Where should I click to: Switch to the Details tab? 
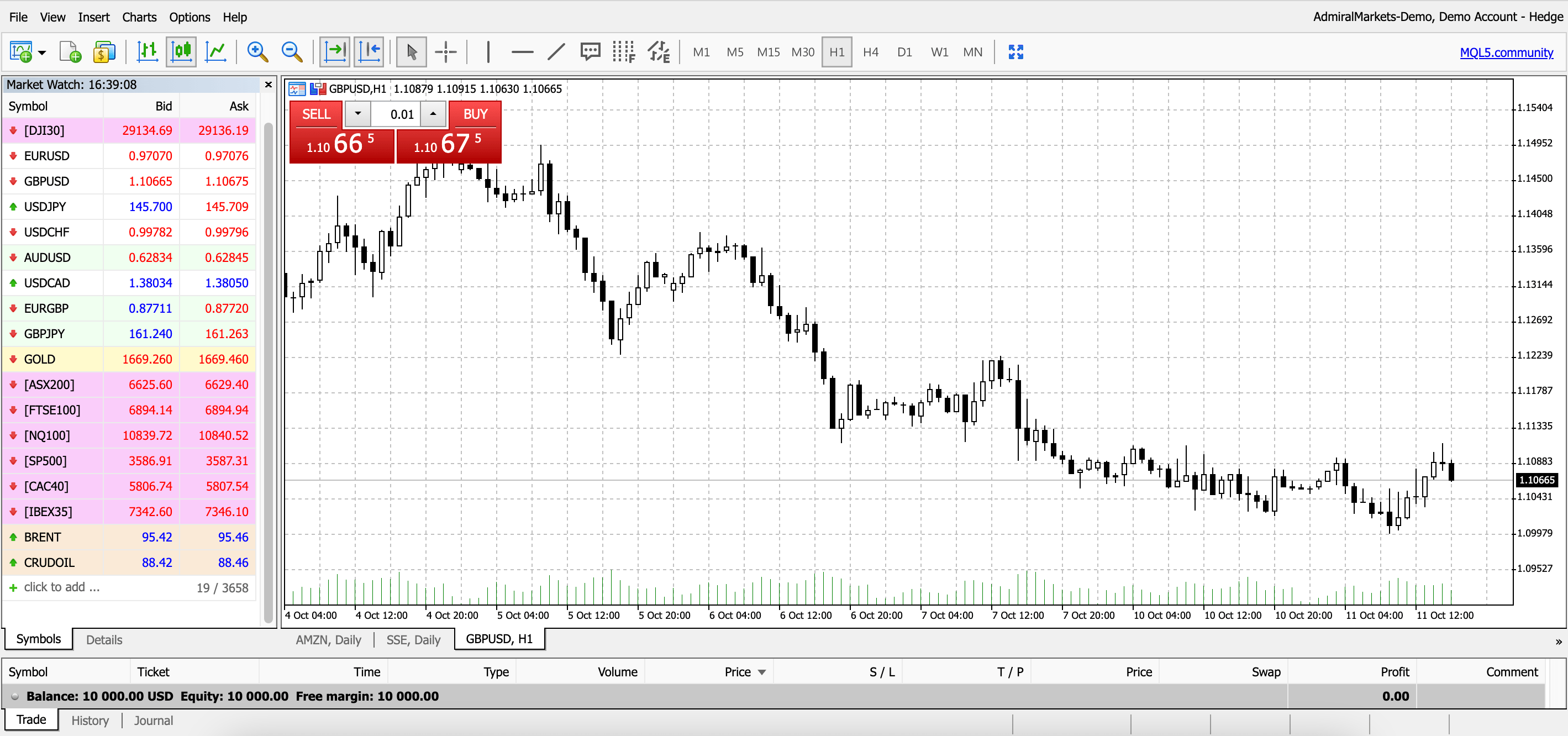(x=104, y=640)
